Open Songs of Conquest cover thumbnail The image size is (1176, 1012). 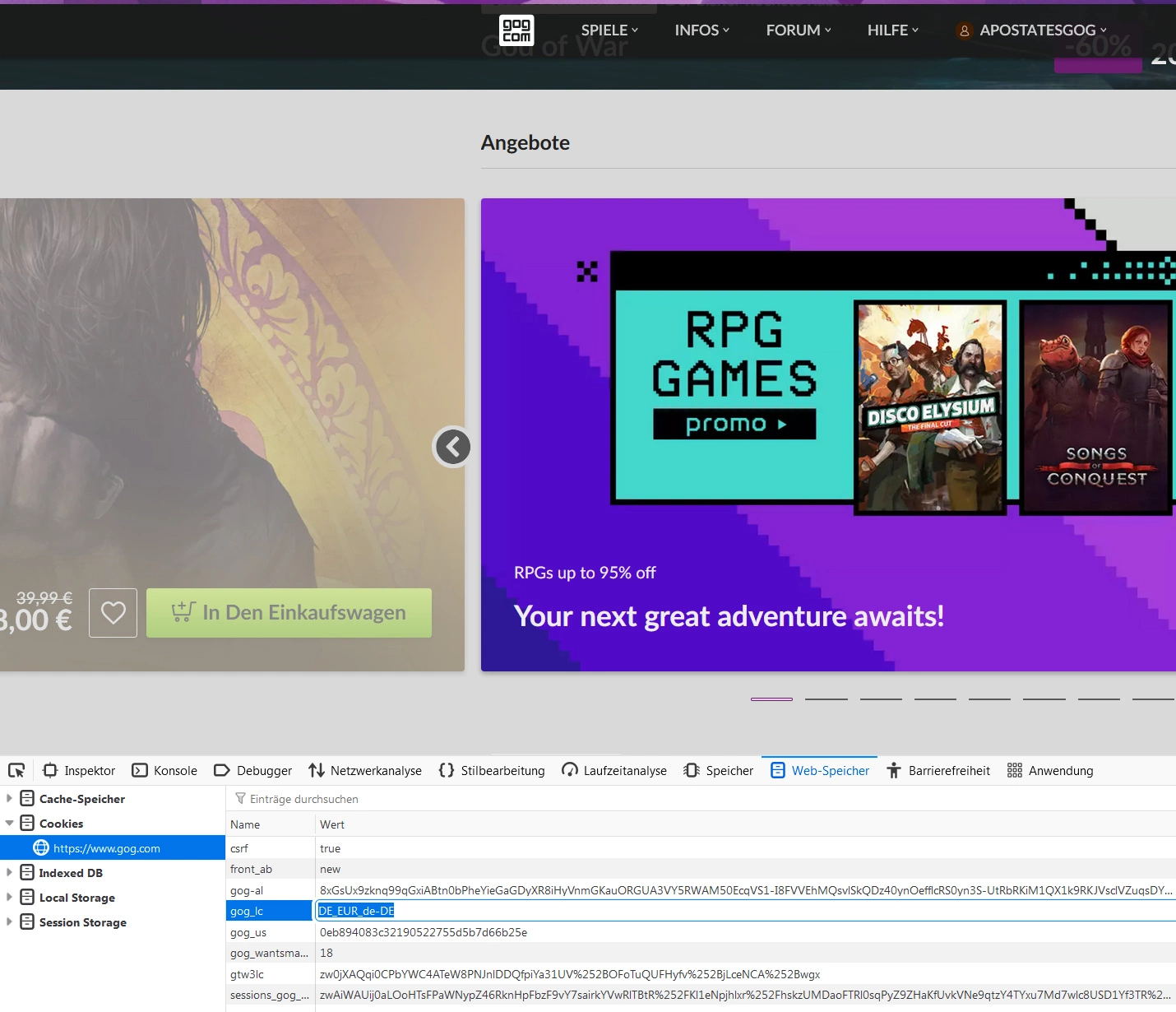click(x=1095, y=407)
